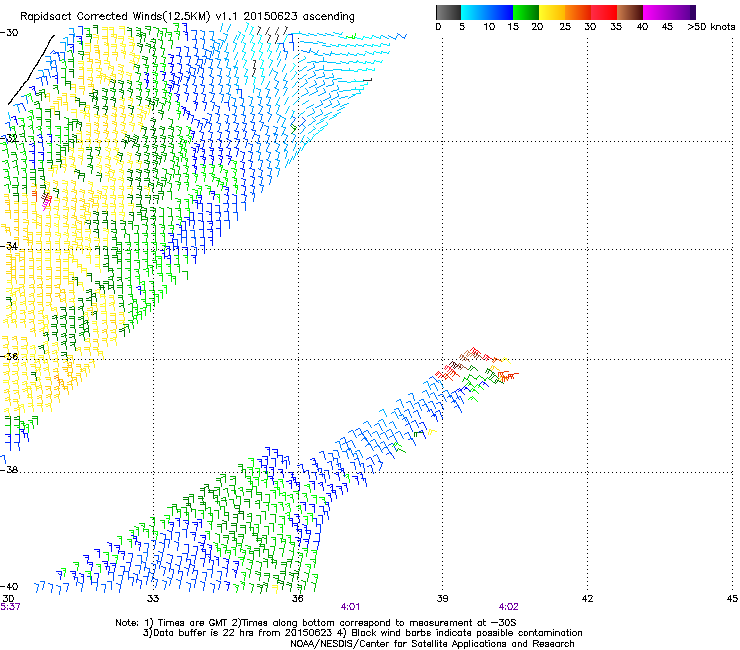The width and height of the screenshot is (740, 650).
Task: Click the magenta 40–45 knots legend segment
Action: pos(656,12)
